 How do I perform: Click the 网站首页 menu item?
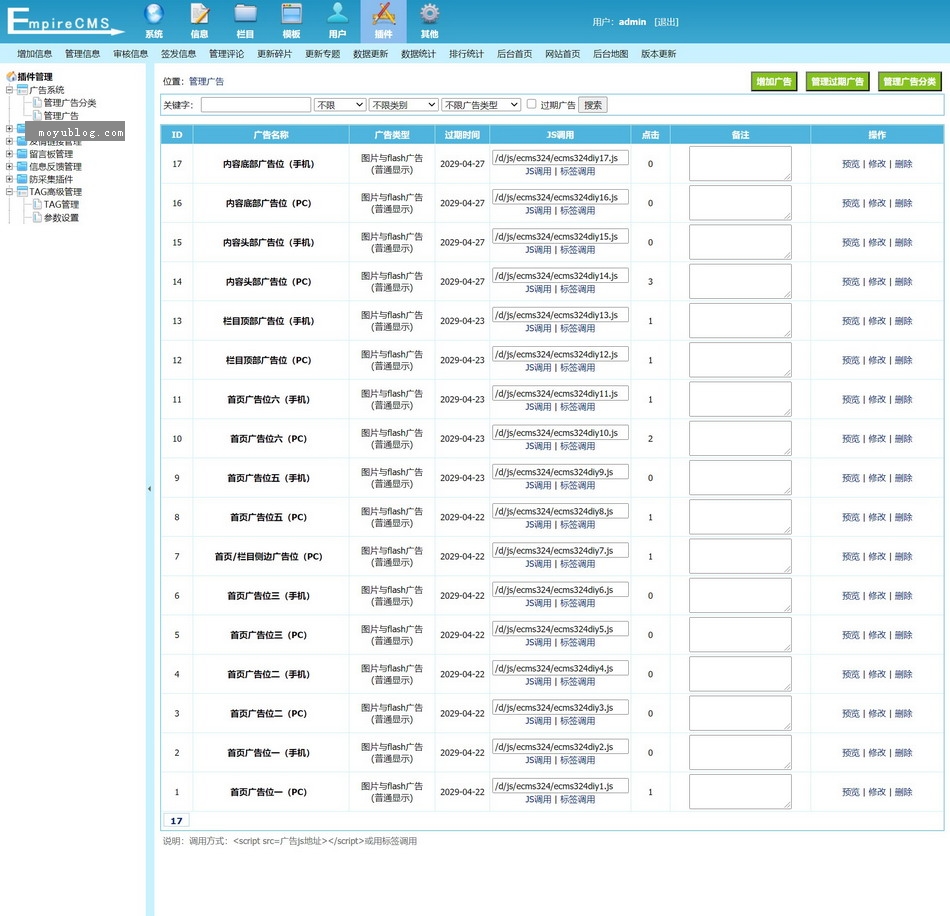coord(562,54)
